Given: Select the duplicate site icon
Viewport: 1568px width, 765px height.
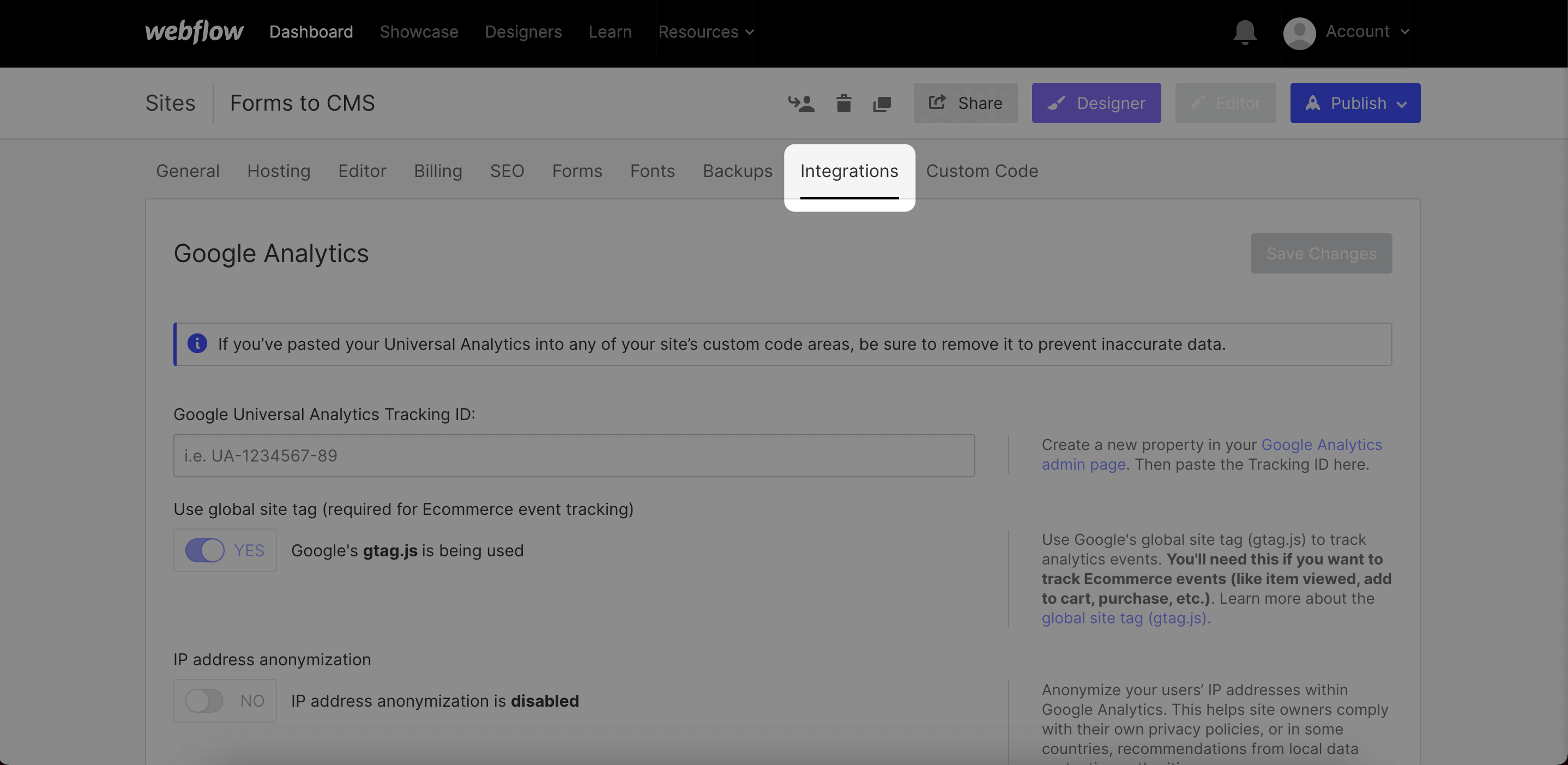Looking at the screenshot, I should click(x=882, y=103).
